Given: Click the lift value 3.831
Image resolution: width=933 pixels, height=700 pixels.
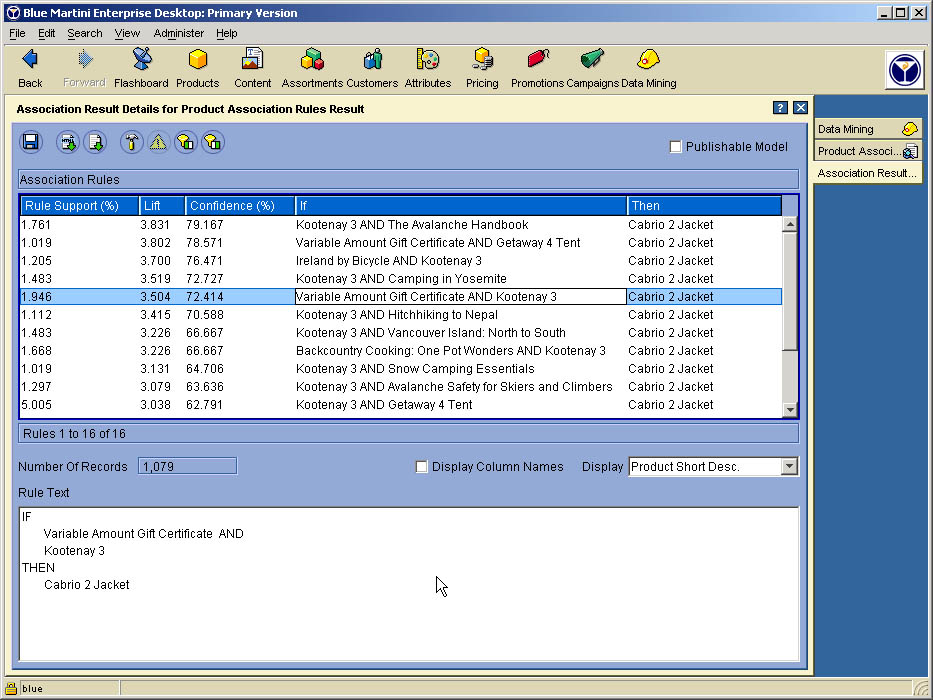Looking at the screenshot, I should pos(155,224).
